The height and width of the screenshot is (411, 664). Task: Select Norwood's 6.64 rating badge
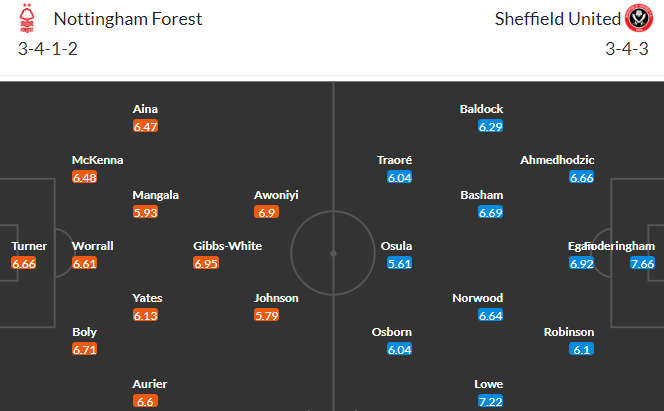pyautogui.click(x=490, y=315)
